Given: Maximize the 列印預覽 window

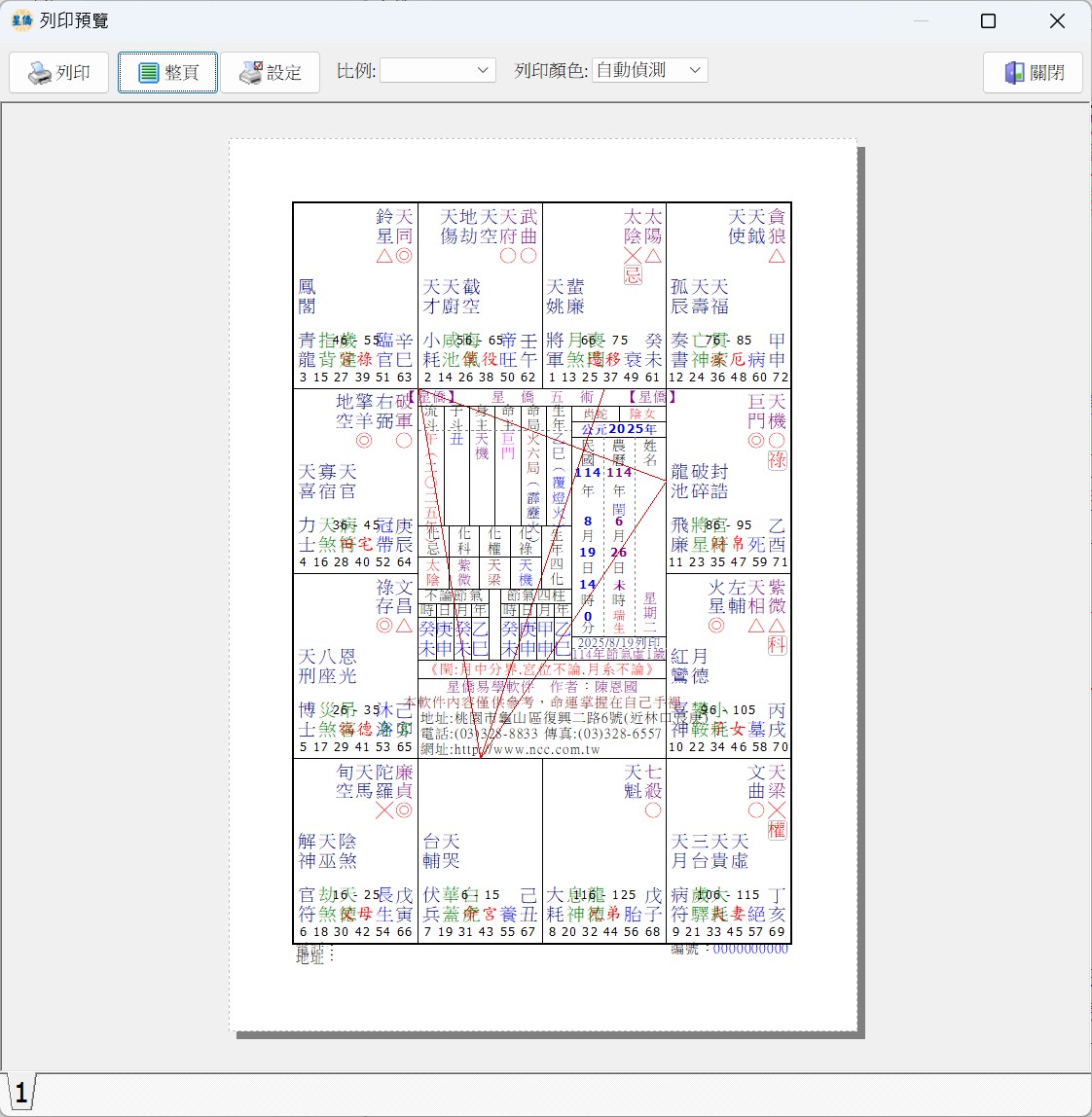Looking at the screenshot, I should 988,20.
